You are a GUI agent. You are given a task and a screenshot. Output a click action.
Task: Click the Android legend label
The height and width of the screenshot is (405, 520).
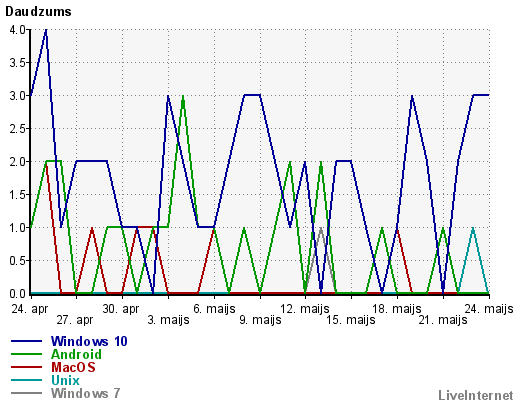click(x=76, y=354)
